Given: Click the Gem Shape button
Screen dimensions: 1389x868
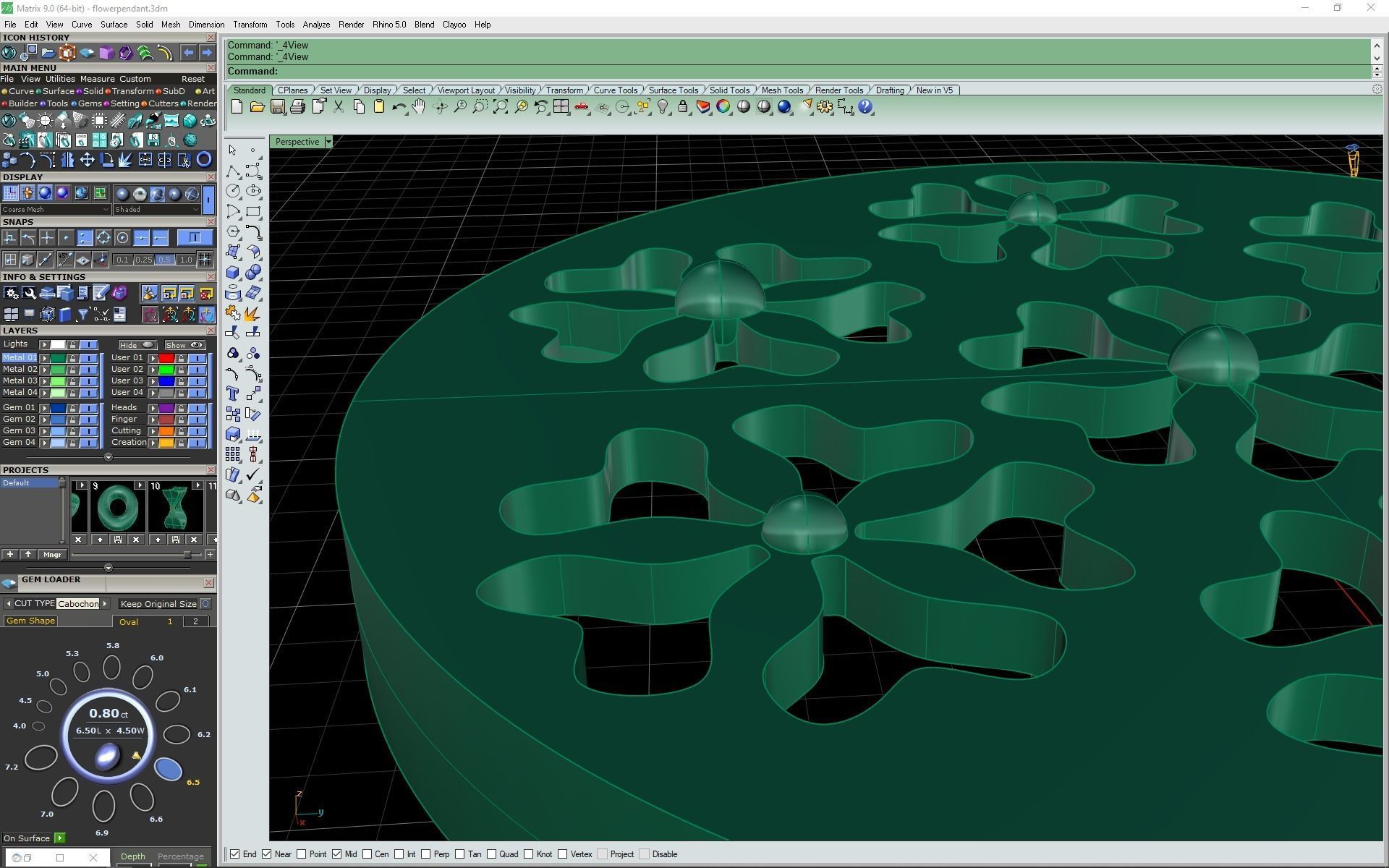Looking at the screenshot, I should [x=30, y=621].
